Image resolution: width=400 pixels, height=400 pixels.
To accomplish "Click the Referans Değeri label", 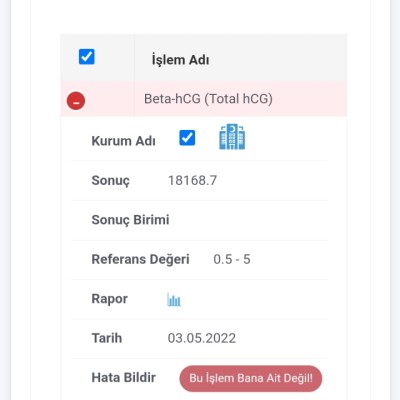I will point(140,259).
